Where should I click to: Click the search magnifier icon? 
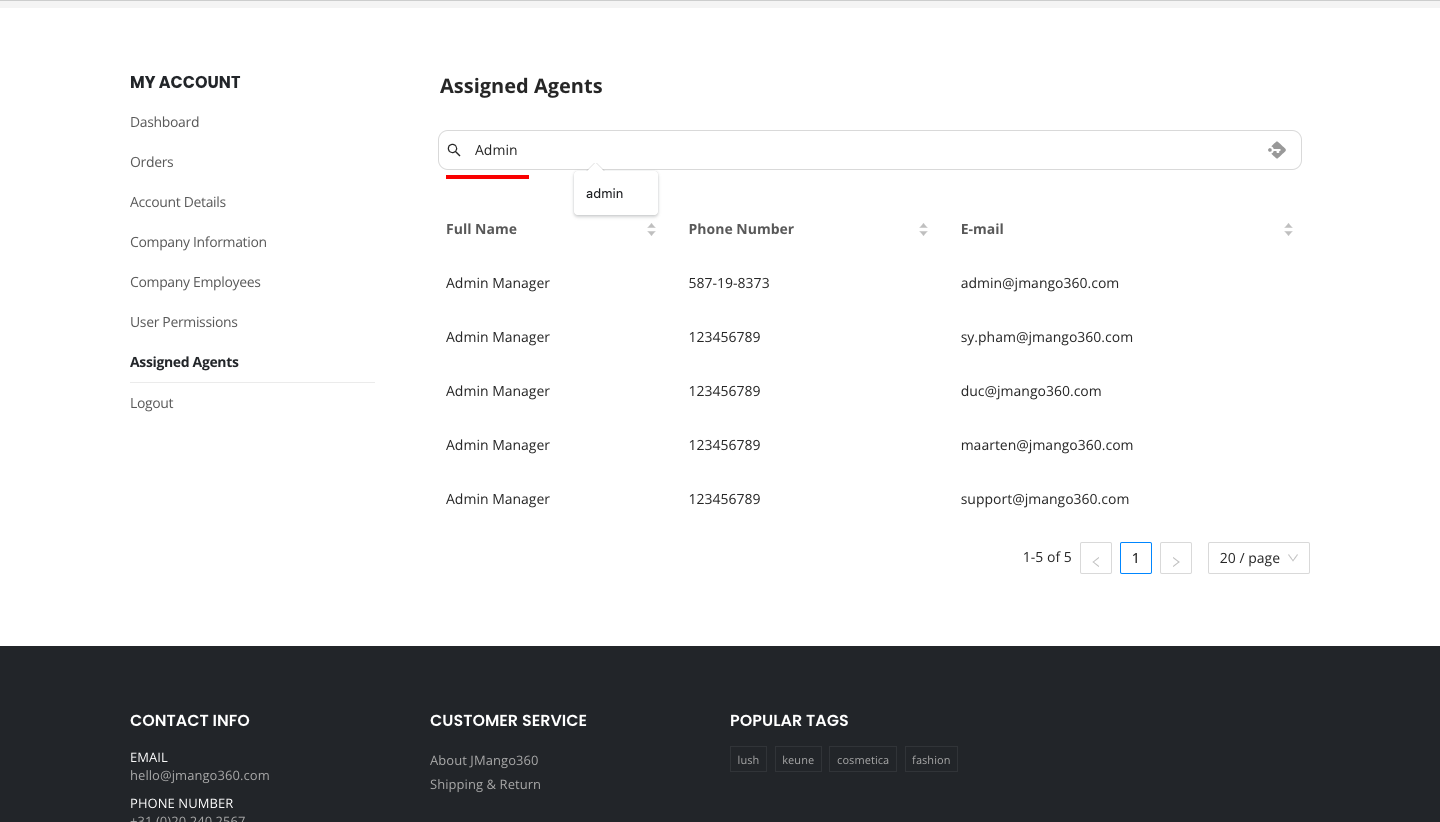click(x=454, y=150)
